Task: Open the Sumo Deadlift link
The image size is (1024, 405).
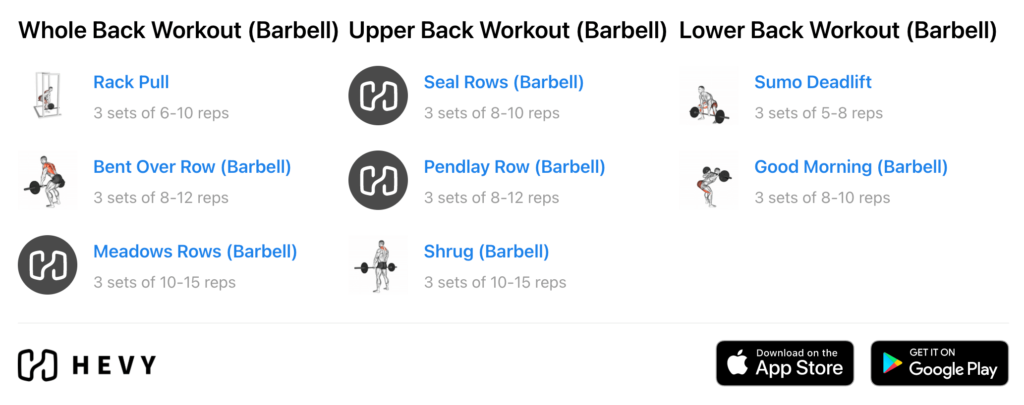Action: point(813,82)
